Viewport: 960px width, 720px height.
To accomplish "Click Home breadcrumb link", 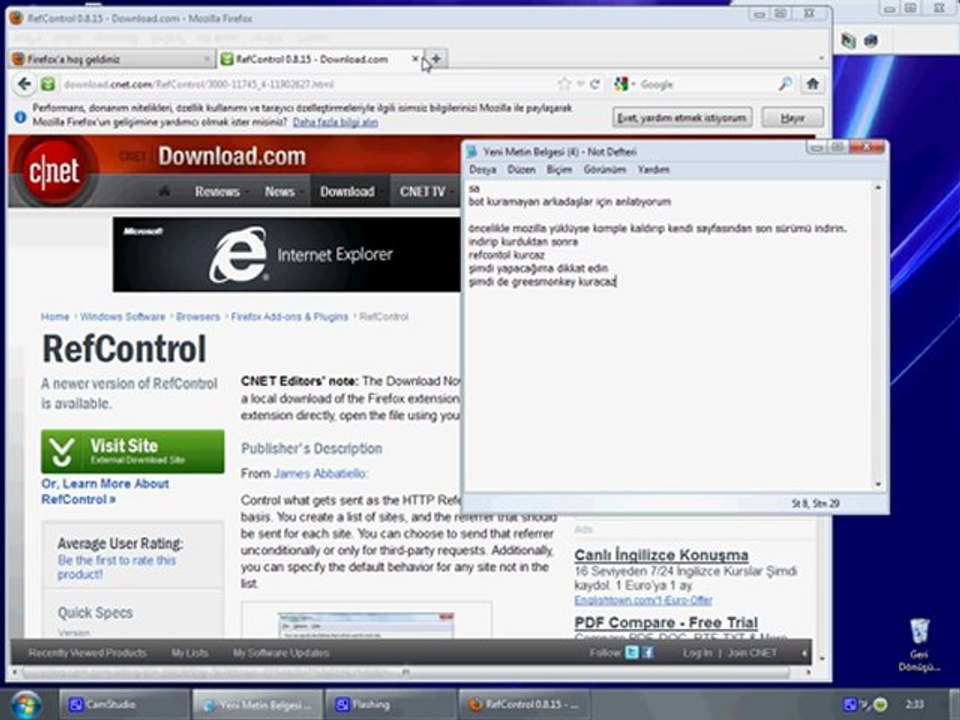I will pos(54,317).
